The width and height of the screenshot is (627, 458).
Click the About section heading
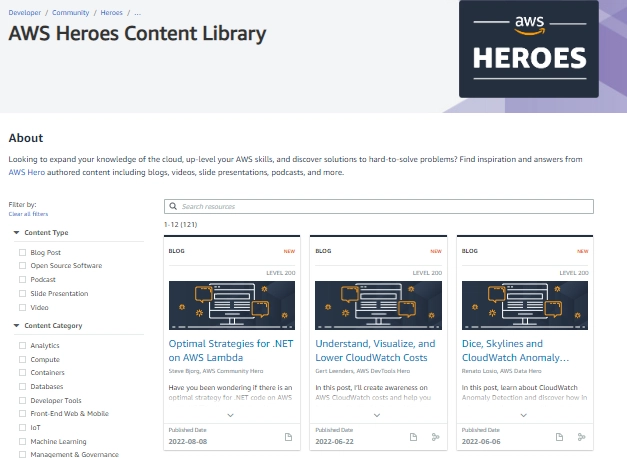tap(26, 138)
